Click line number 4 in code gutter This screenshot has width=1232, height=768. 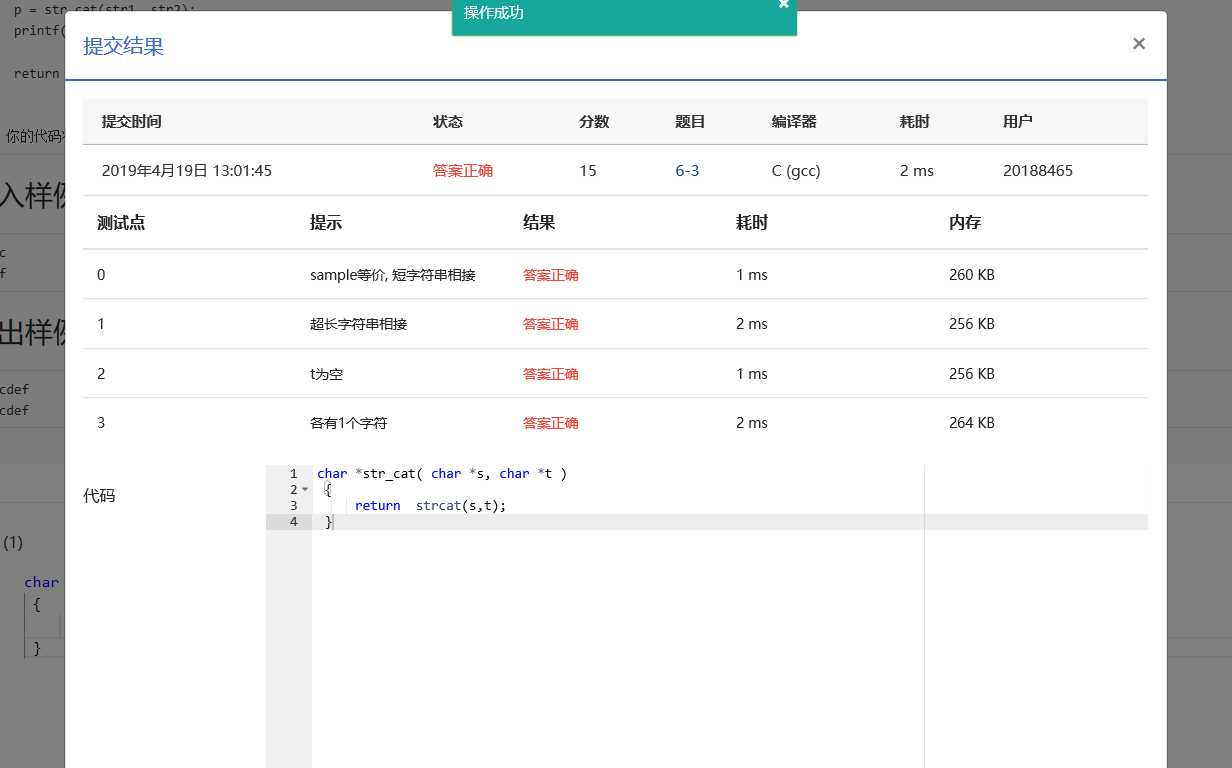pos(293,522)
